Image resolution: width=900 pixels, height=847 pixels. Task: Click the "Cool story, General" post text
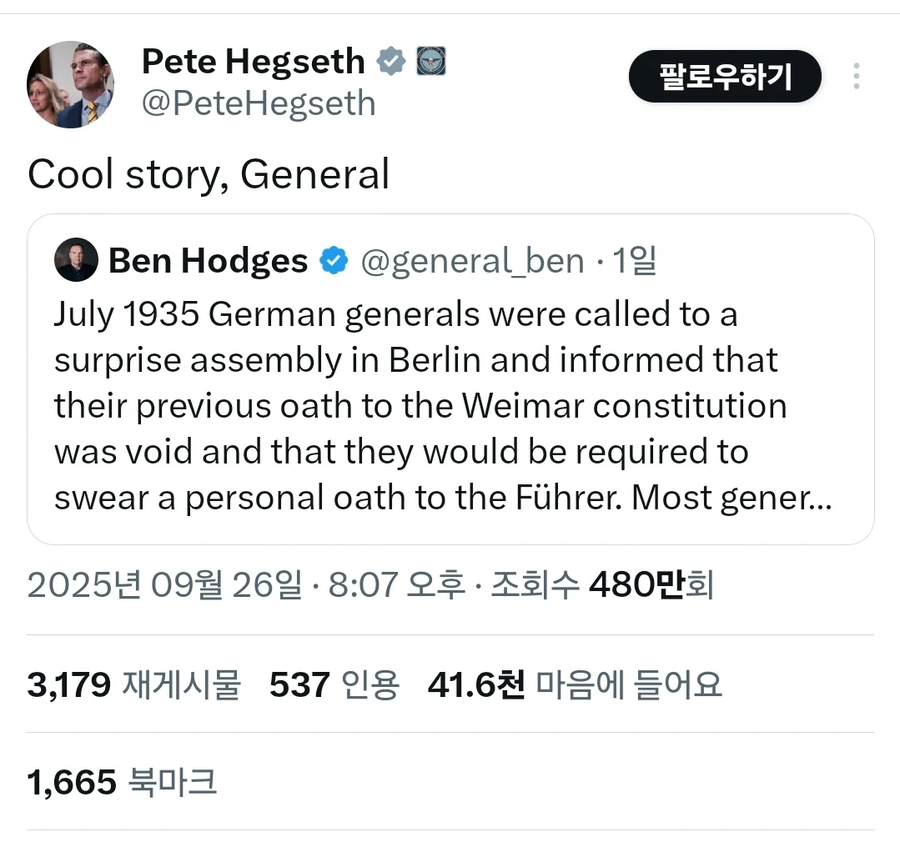tap(208, 175)
